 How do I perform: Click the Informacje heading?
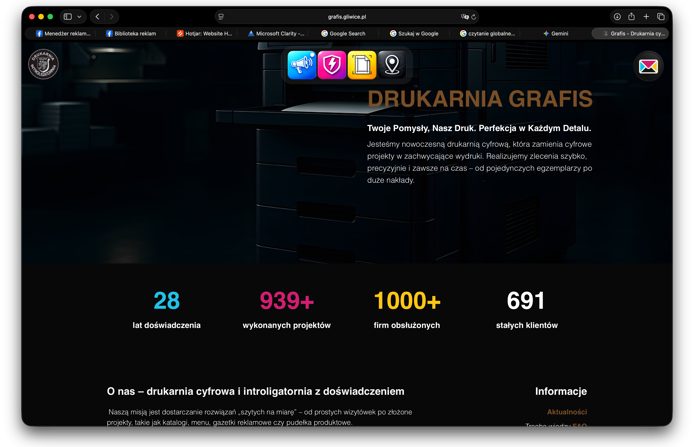(561, 391)
